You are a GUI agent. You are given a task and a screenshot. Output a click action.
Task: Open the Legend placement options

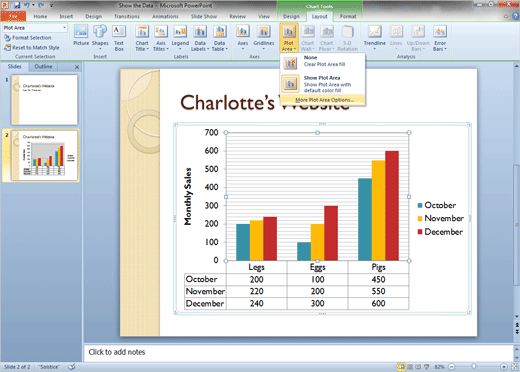(180, 38)
